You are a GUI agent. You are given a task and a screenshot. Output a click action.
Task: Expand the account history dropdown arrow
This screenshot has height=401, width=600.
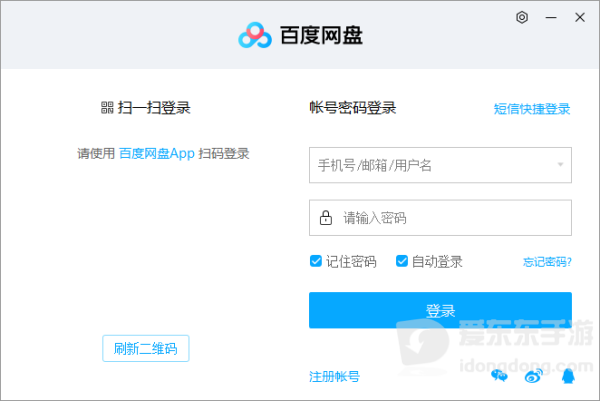(x=560, y=165)
